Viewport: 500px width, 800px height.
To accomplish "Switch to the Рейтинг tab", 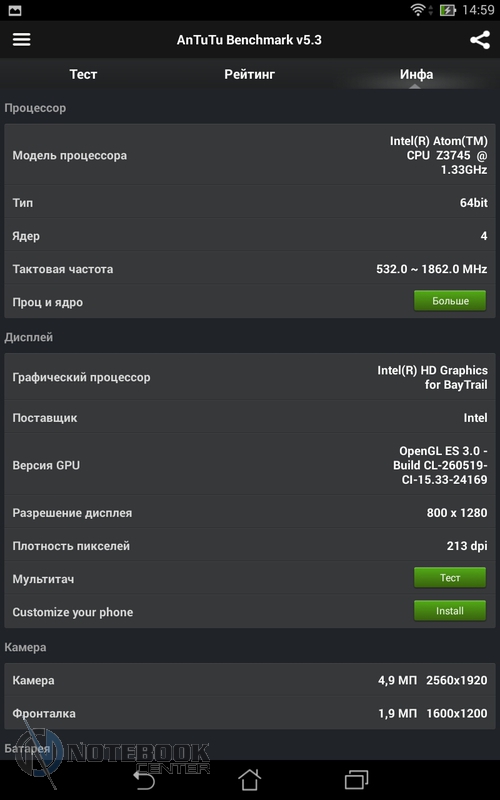I will (249, 74).
